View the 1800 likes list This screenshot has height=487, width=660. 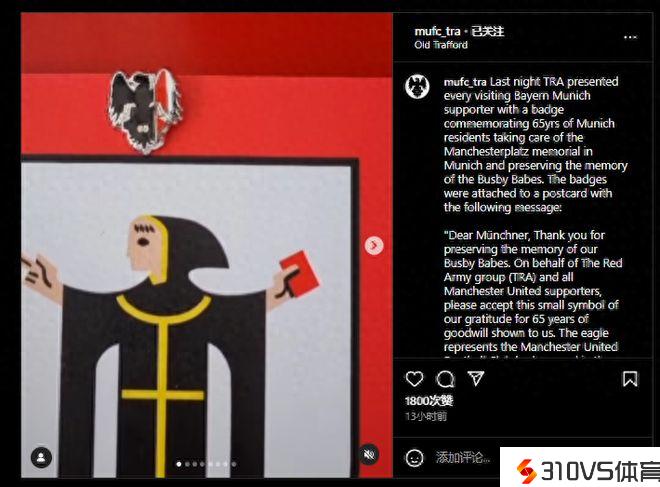pos(428,401)
